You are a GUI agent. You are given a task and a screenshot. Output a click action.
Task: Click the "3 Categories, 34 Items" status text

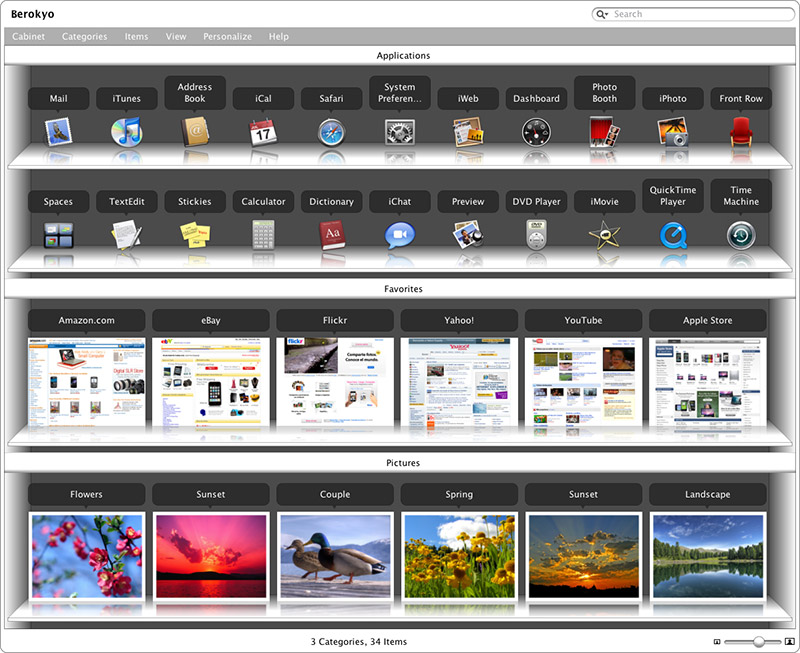pyautogui.click(x=359, y=642)
